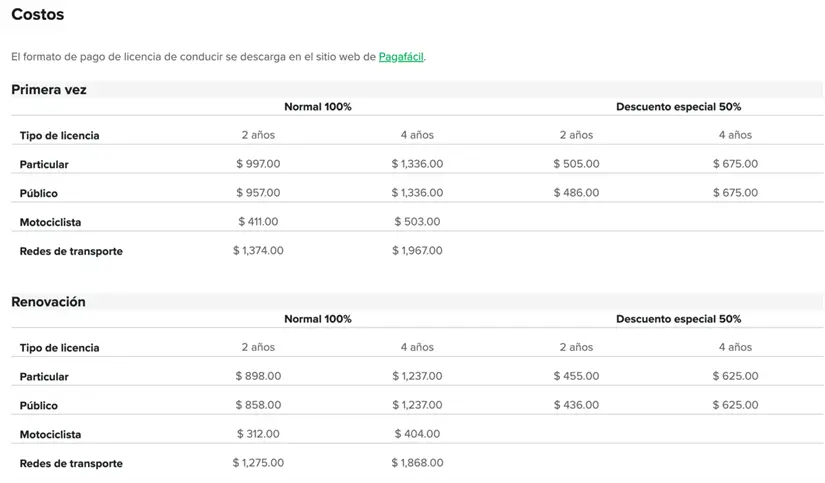Screen dimensions: 825x483
Task: Select the $ 1,275.00 renewal price
Action: [x=258, y=463]
